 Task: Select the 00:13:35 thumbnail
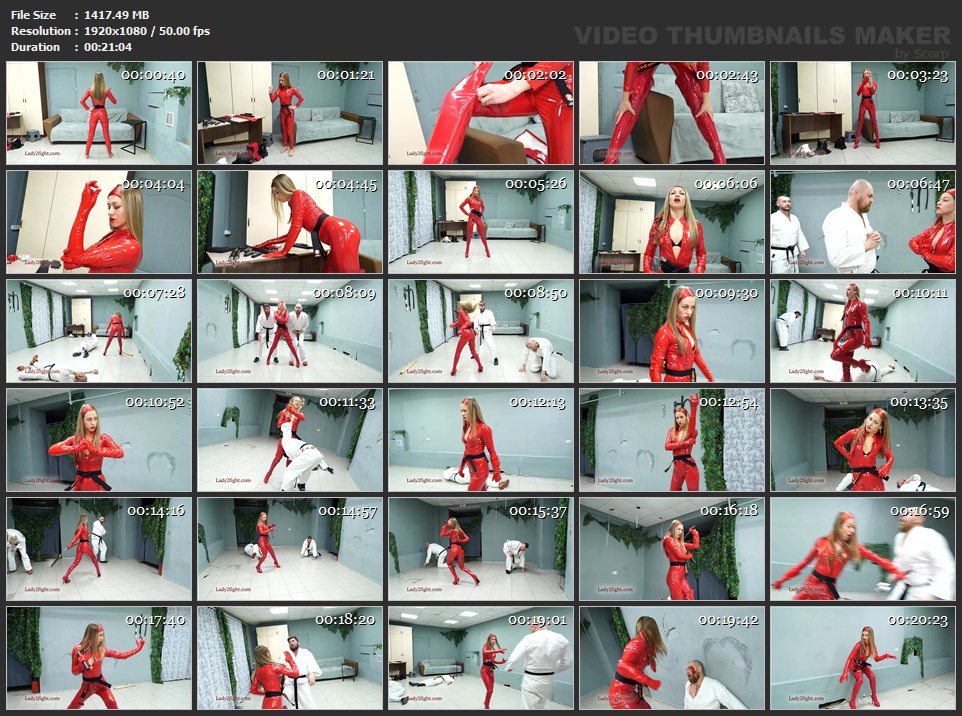coord(863,440)
